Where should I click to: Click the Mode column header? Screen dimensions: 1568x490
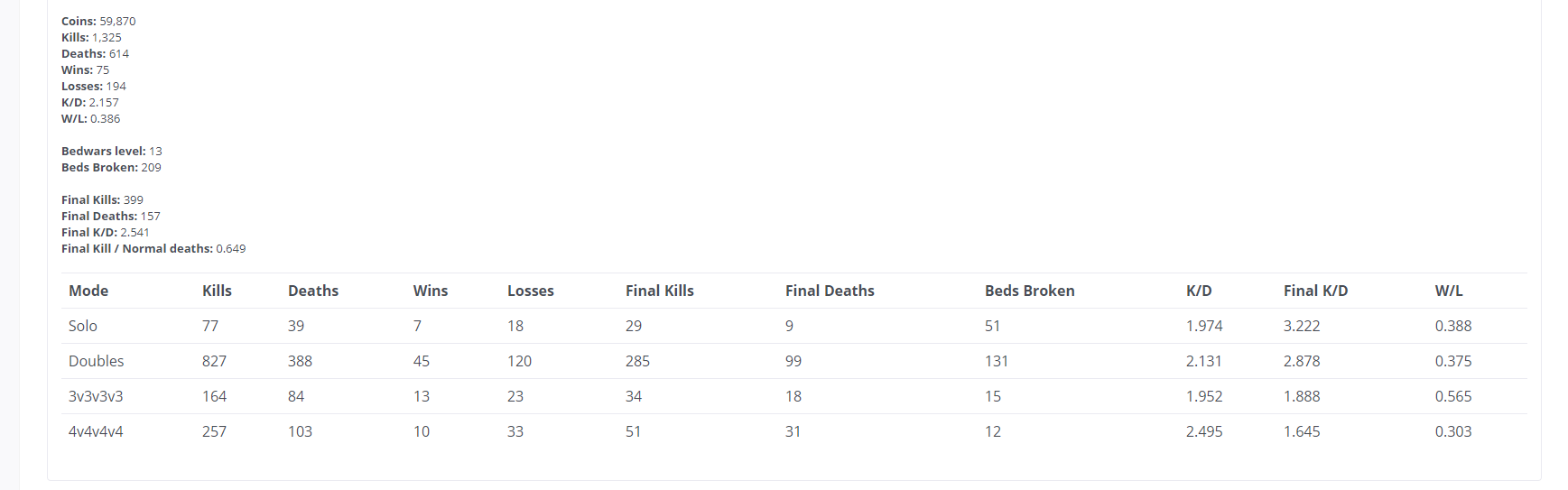(88, 291)
